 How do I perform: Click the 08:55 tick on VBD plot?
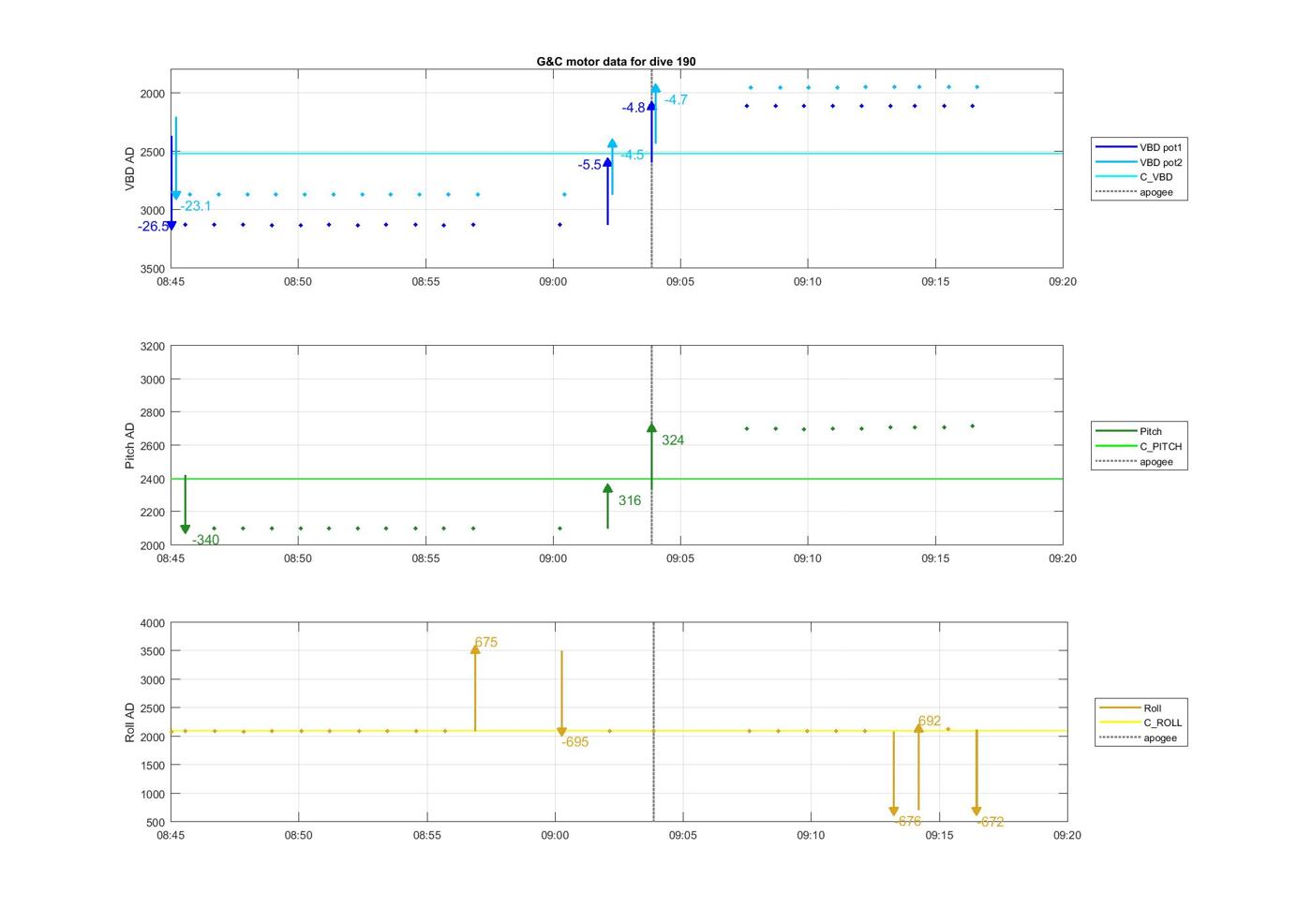pos(425,281)
